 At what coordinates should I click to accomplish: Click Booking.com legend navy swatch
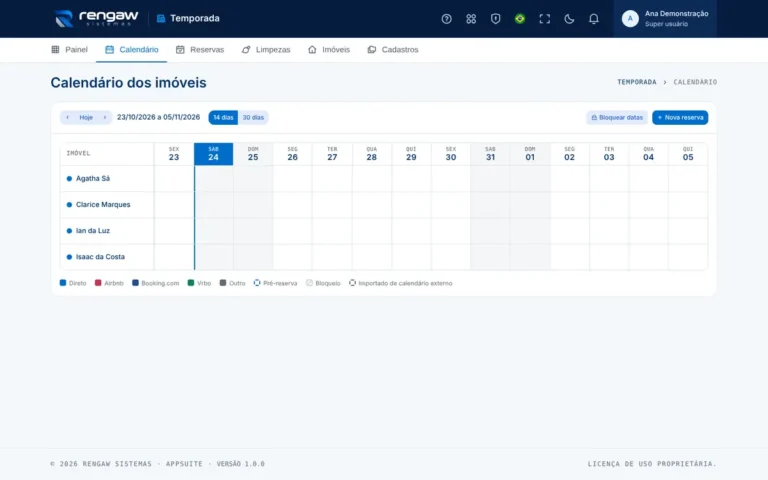(x=135, y=283)
